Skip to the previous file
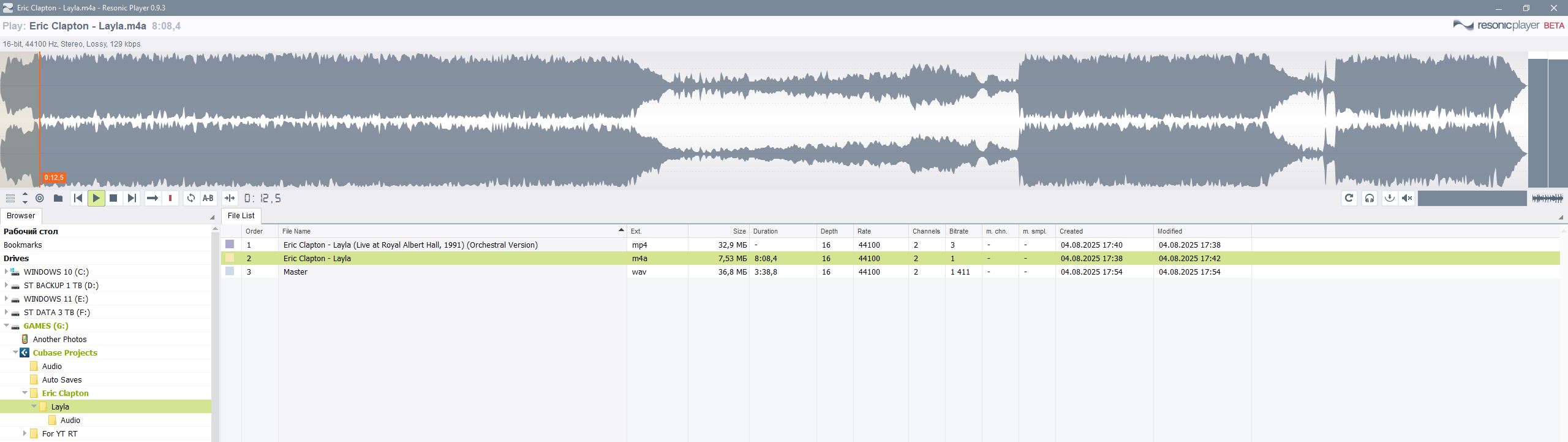This screenshot has width=1568, height=442. click(x=78, y=198)
